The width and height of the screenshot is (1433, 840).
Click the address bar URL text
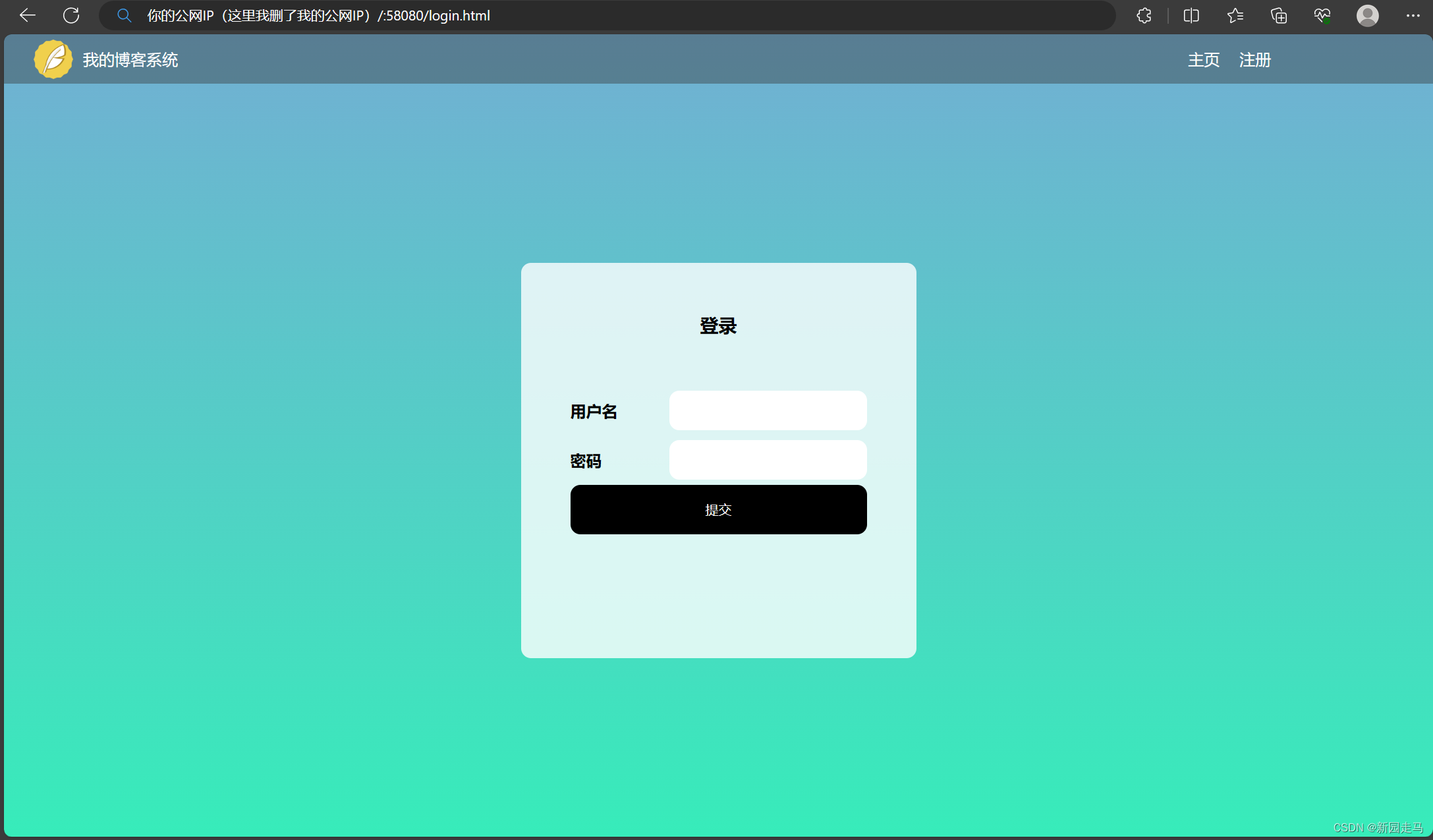coord(318,15)
